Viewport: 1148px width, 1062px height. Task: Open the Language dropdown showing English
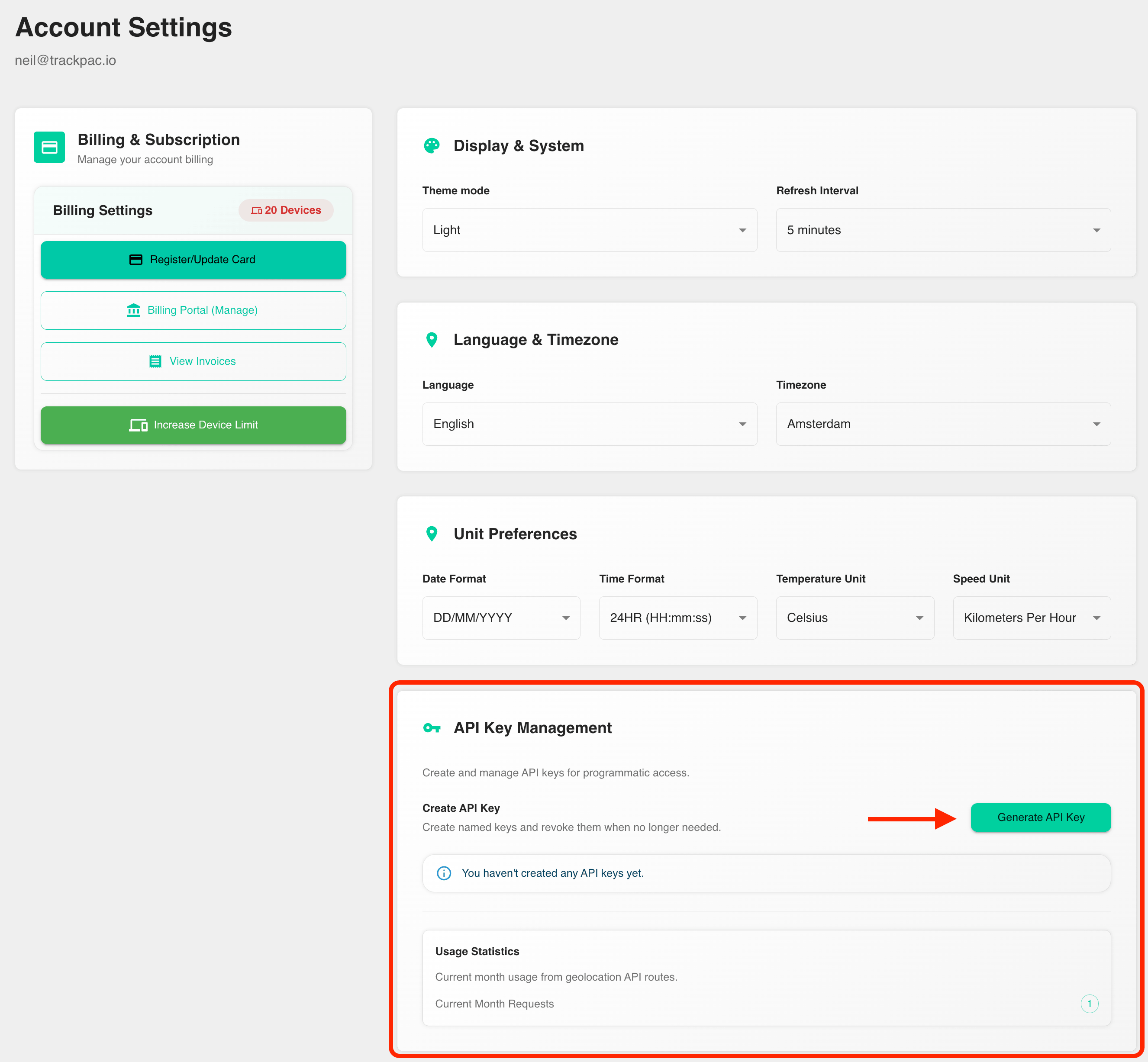point(589,424)
